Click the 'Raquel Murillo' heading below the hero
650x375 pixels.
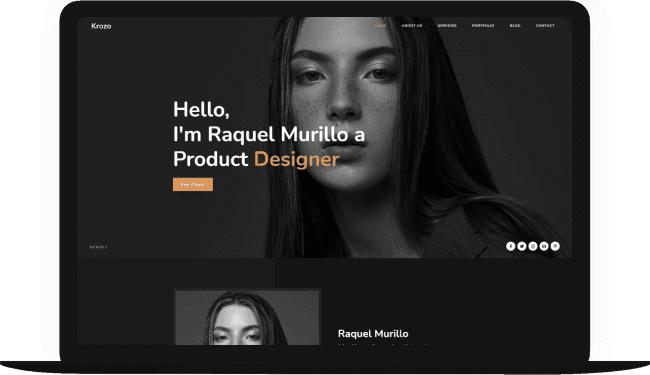(x=373, y=334)
